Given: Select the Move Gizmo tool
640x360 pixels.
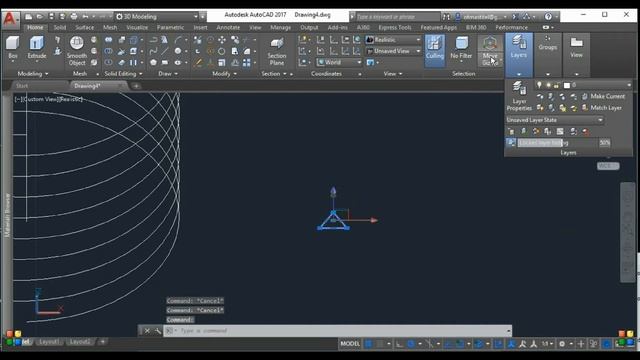Looking at the screenshot, I should point(490,51).
